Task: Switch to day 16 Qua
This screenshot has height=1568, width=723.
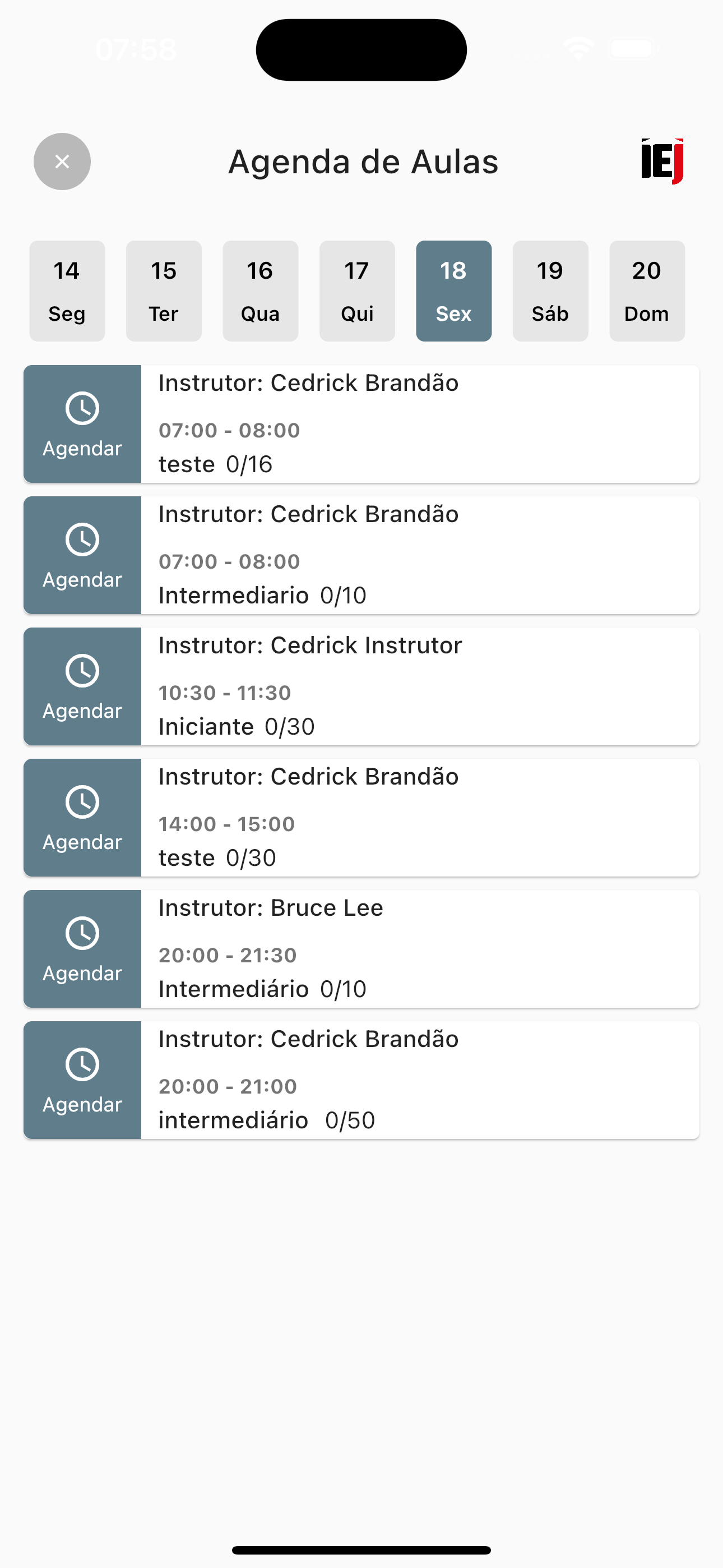Action: 261,291
